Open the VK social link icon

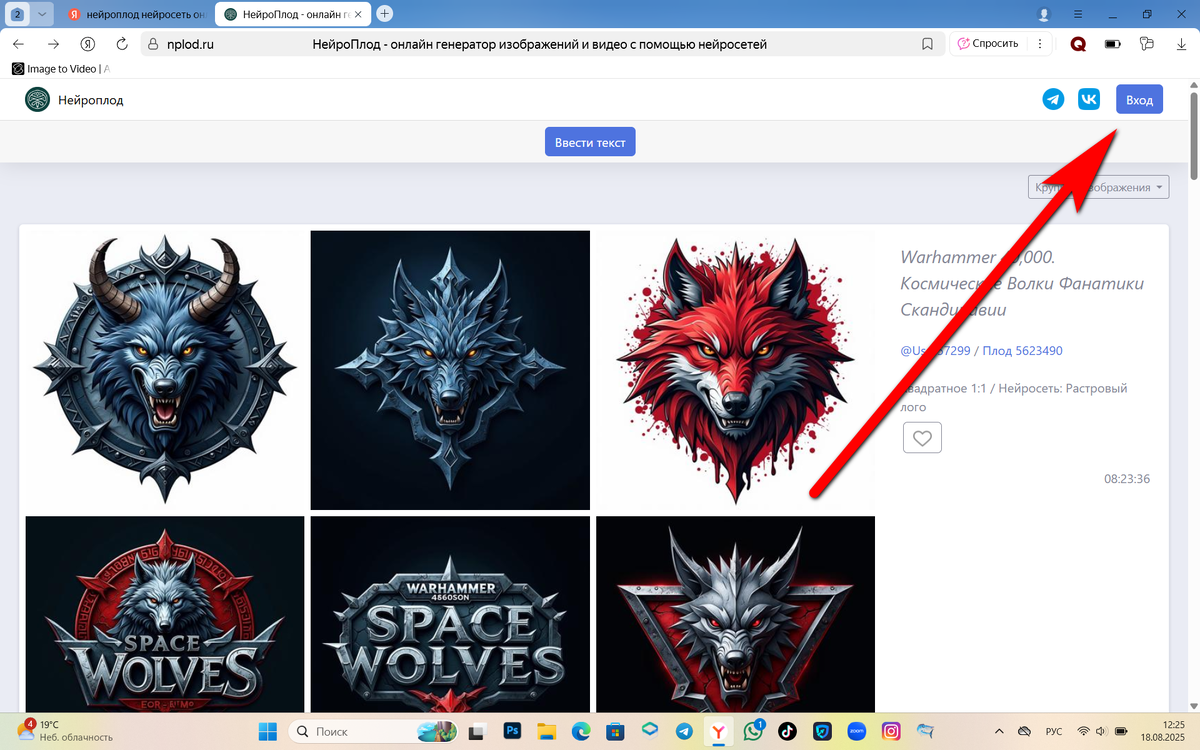[1089, 99]
